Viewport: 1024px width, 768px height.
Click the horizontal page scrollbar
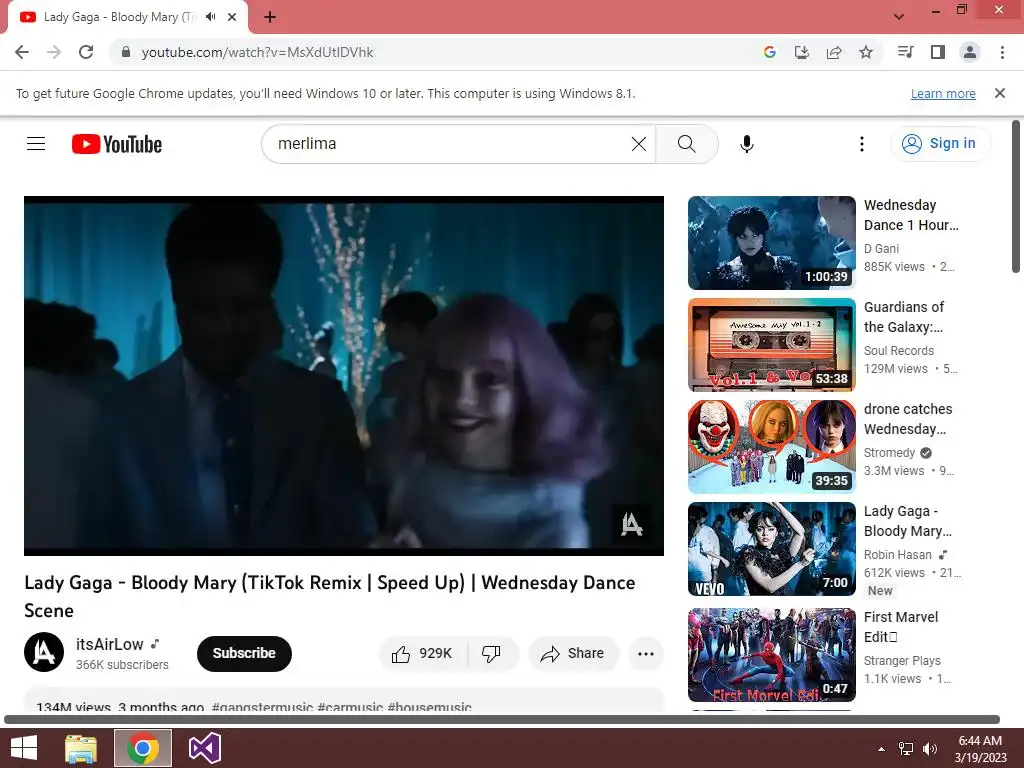pos(502,720)
